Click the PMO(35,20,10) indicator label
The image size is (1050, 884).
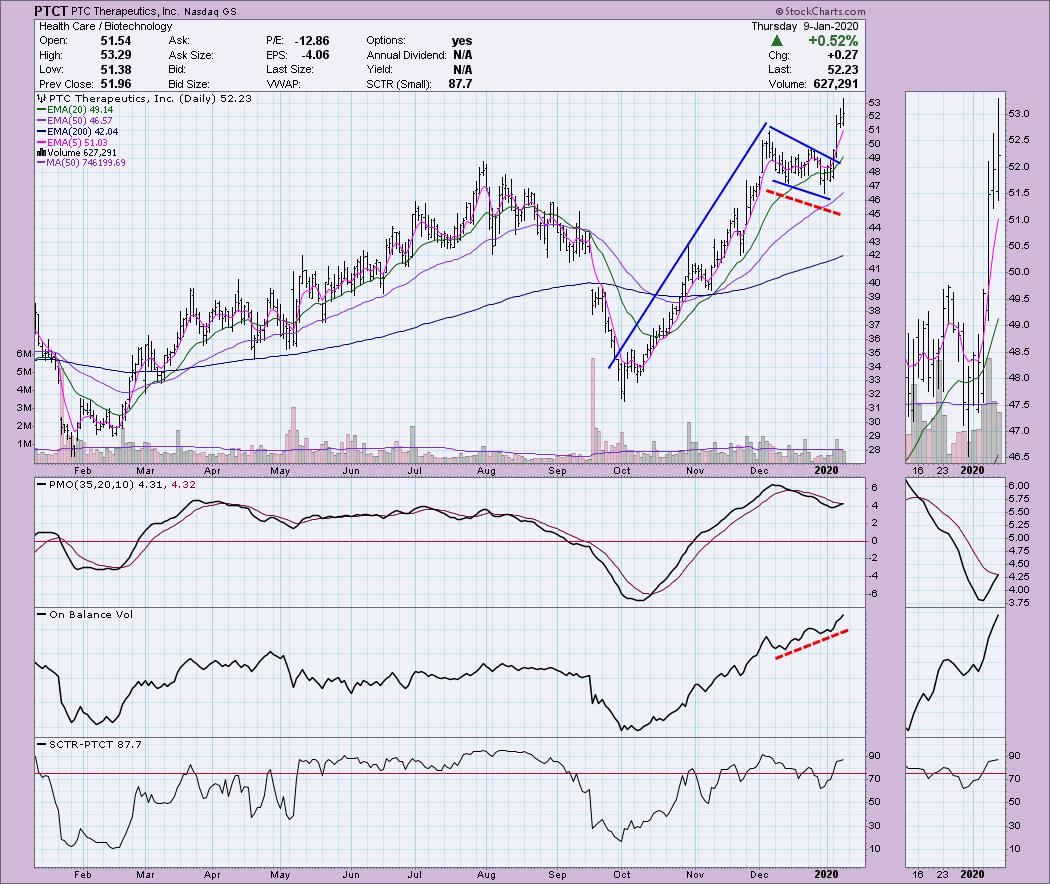[117, 484]
